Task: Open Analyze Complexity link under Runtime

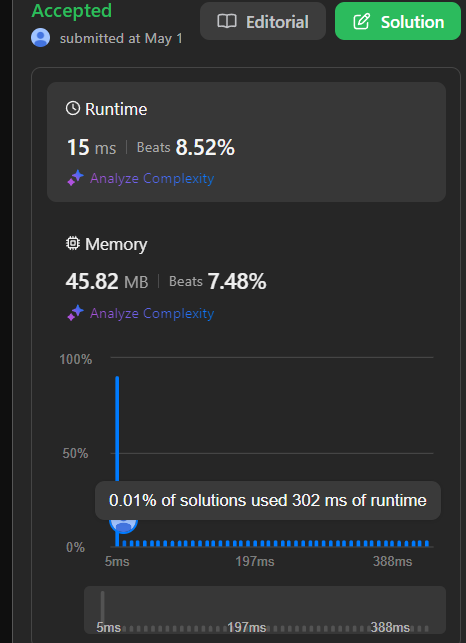Action: coord(152,178)
